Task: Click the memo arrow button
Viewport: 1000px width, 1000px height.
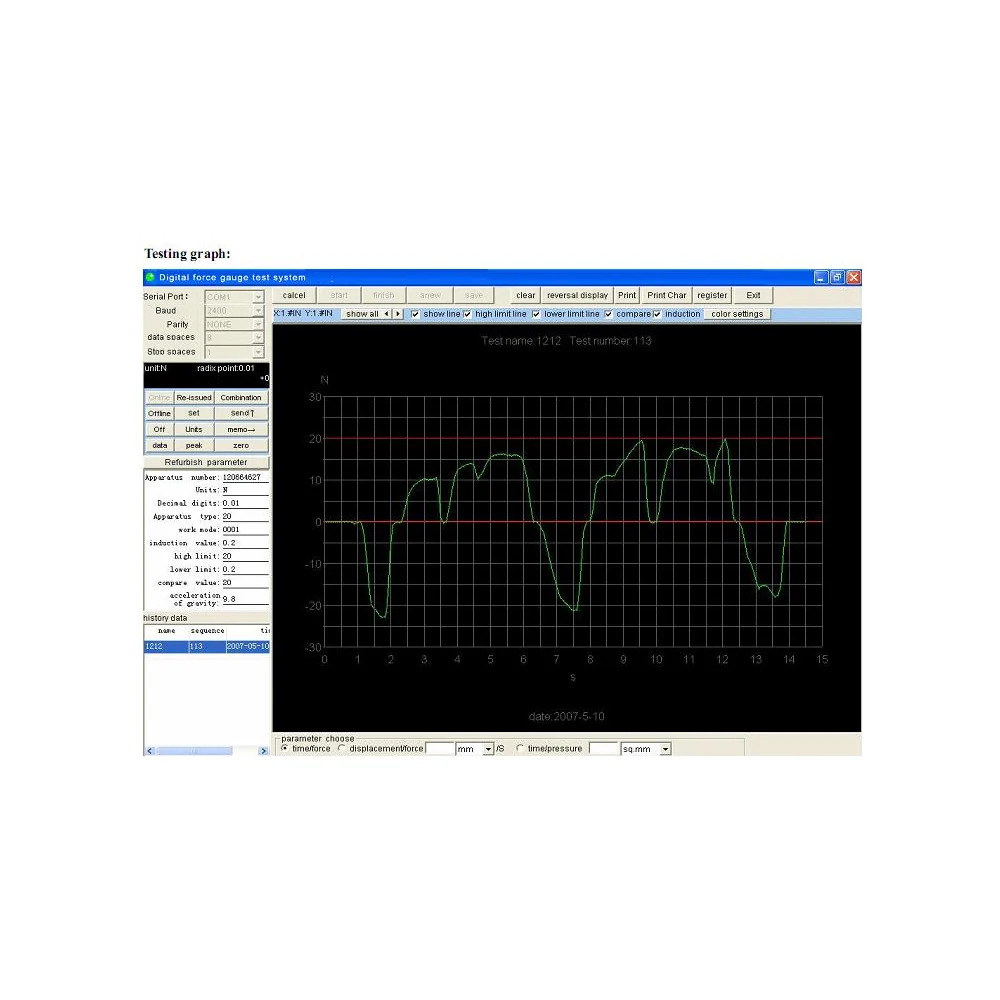Action: [x=241, y=429]
